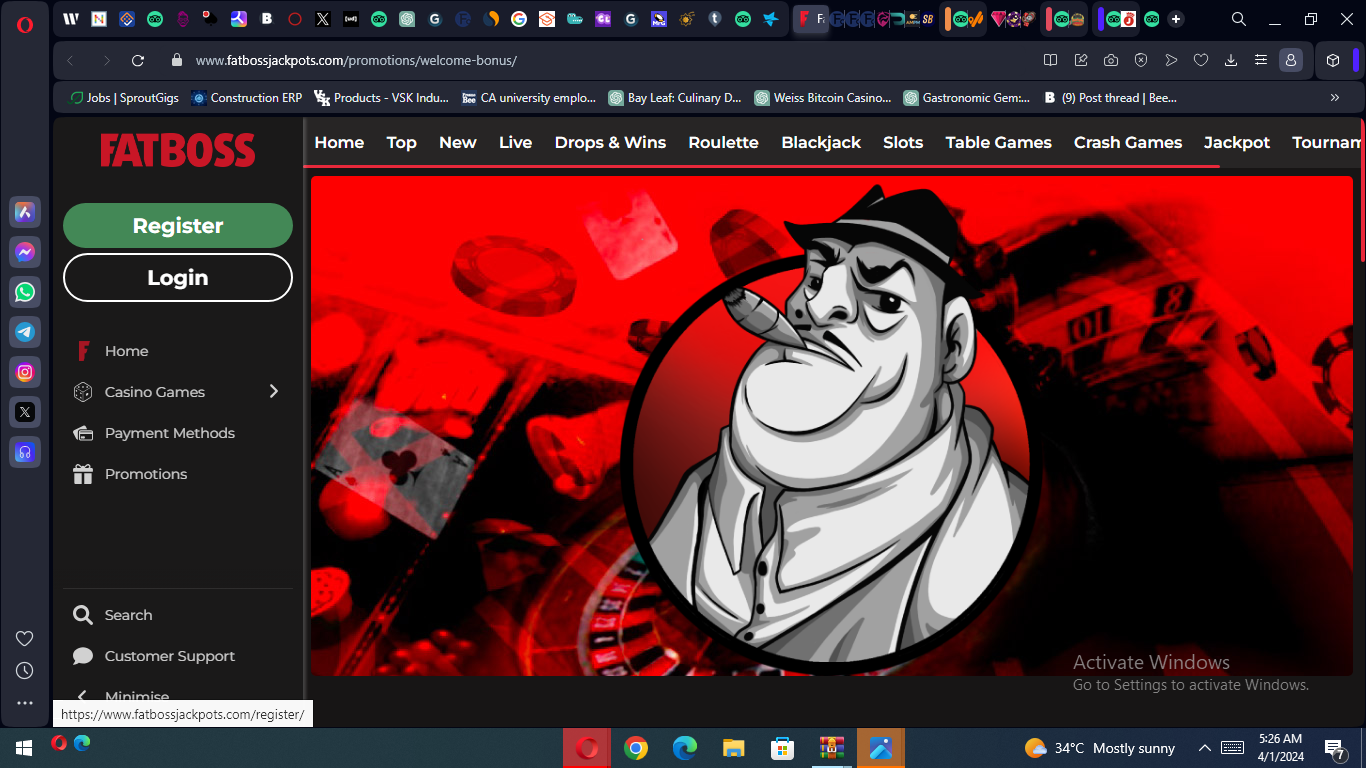Open ad blocker shield icon
The image size is (1366, 768).
tap(1140, 60)
